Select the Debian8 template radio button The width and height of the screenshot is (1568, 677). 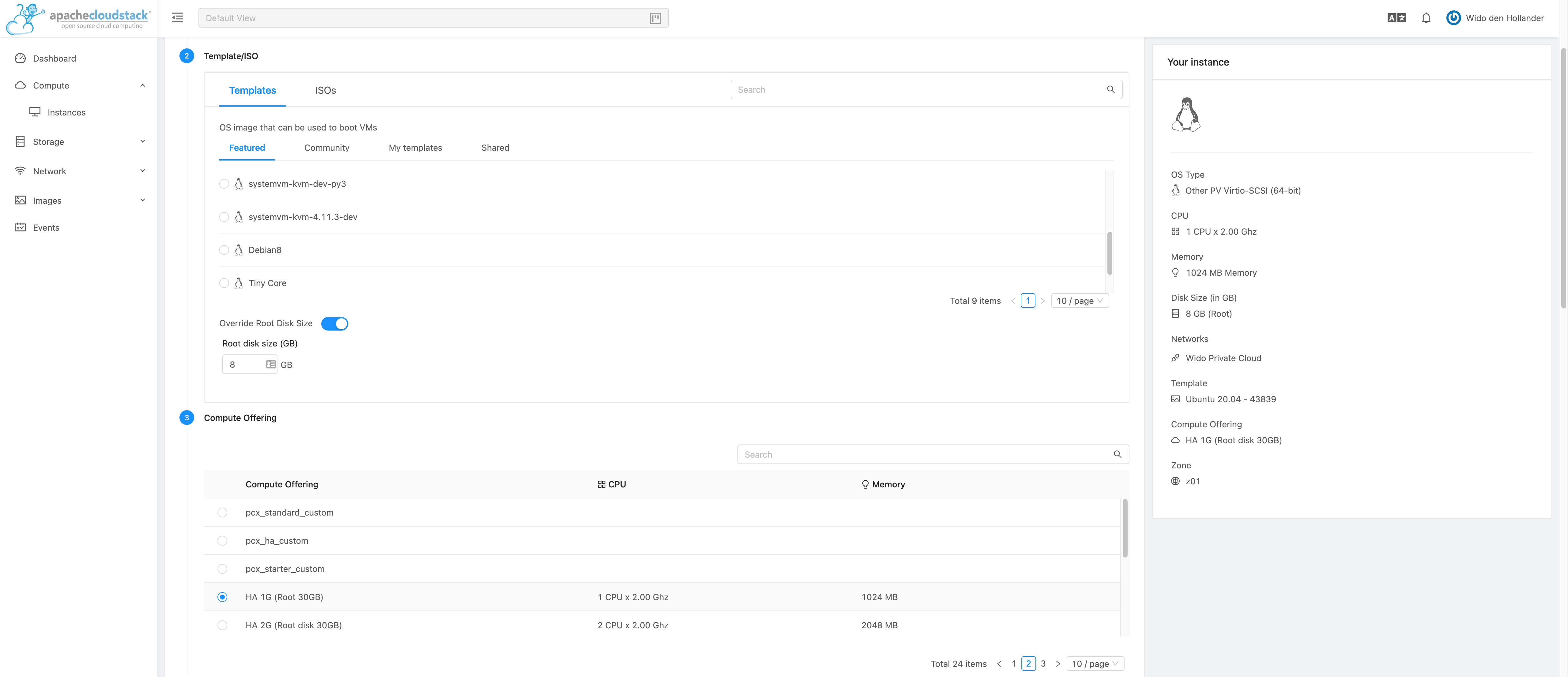(x=223, y=250)
